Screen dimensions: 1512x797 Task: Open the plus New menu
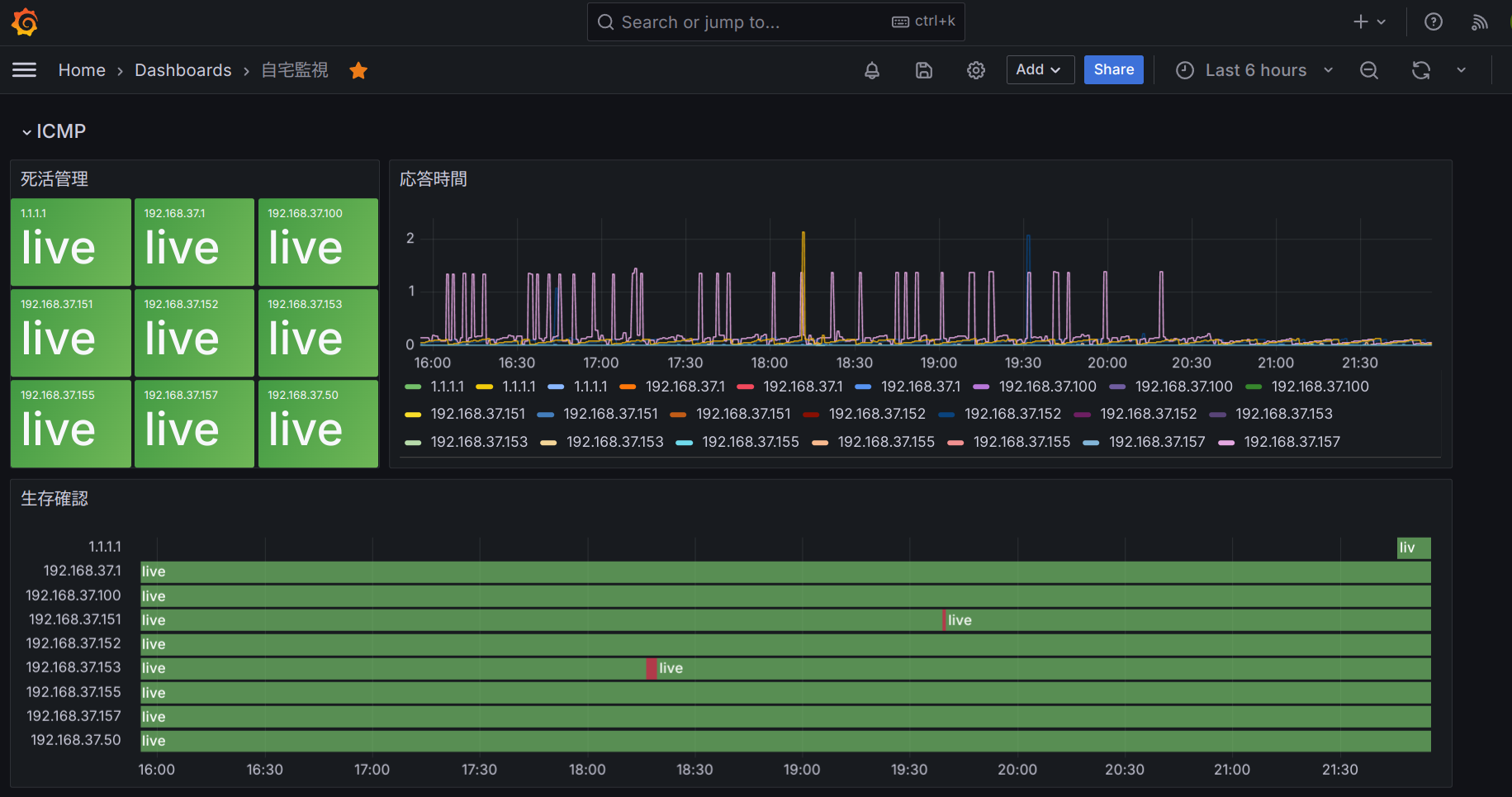1369,22
